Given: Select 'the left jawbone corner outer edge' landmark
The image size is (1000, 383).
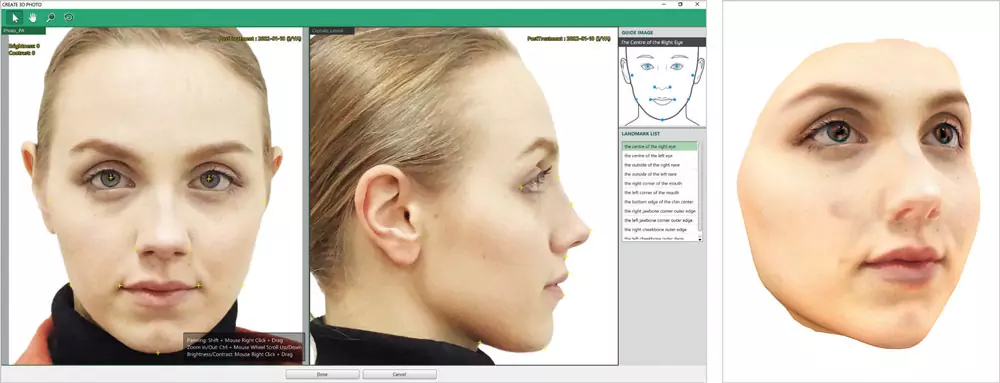Looking at the screenshot, I should pyautogui.click(x=660, y=220).
